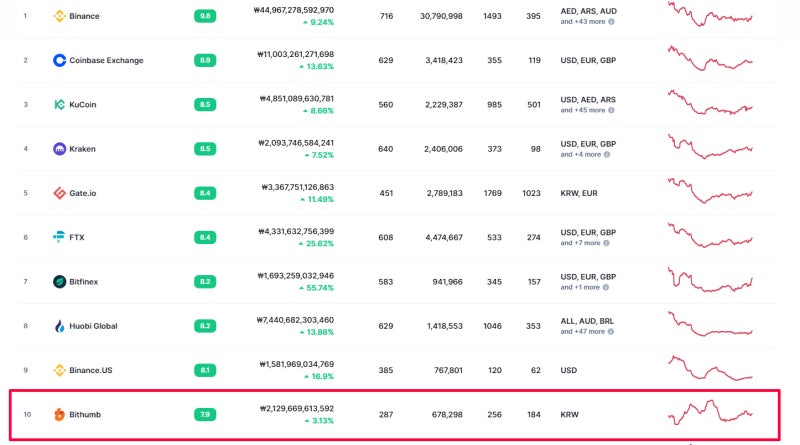The width and height of the screenshot is (800, 445).
Task: Click the Binance.US logo icon
Action: click(x=60, y=370)
